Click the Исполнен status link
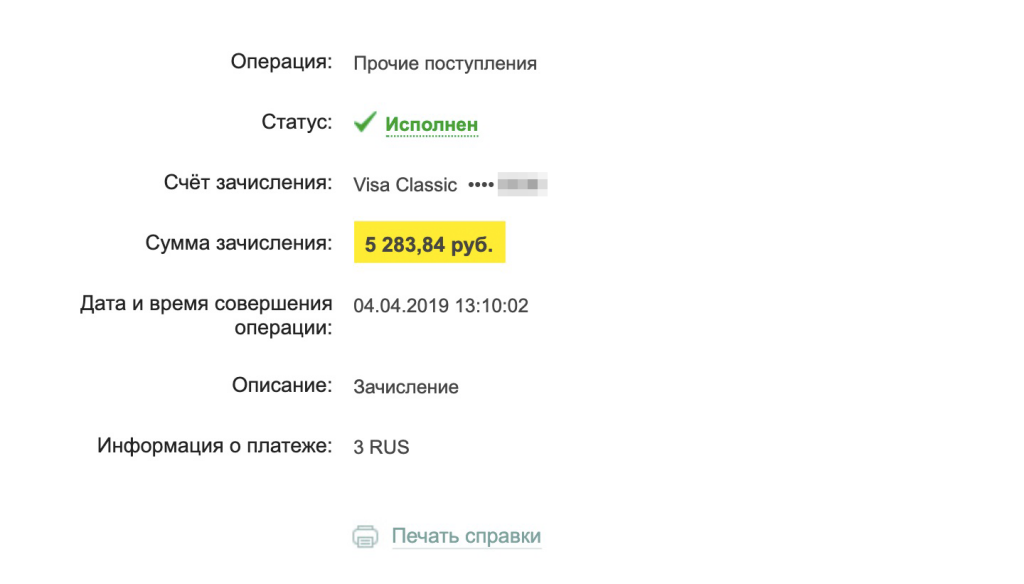This screenshot has width=1024, height=584. [432, 125]
